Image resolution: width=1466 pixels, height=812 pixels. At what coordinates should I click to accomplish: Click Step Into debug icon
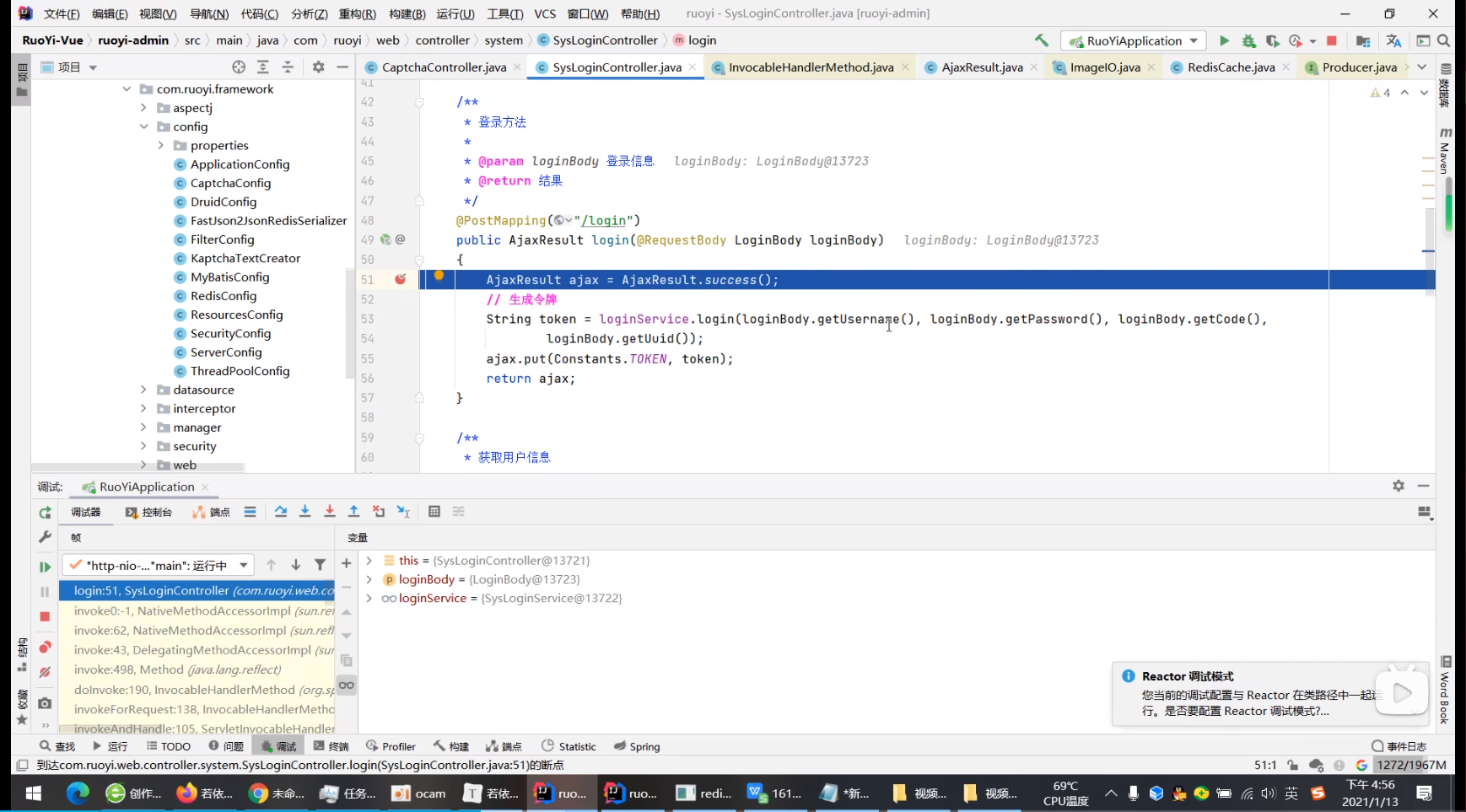(305, 512)
